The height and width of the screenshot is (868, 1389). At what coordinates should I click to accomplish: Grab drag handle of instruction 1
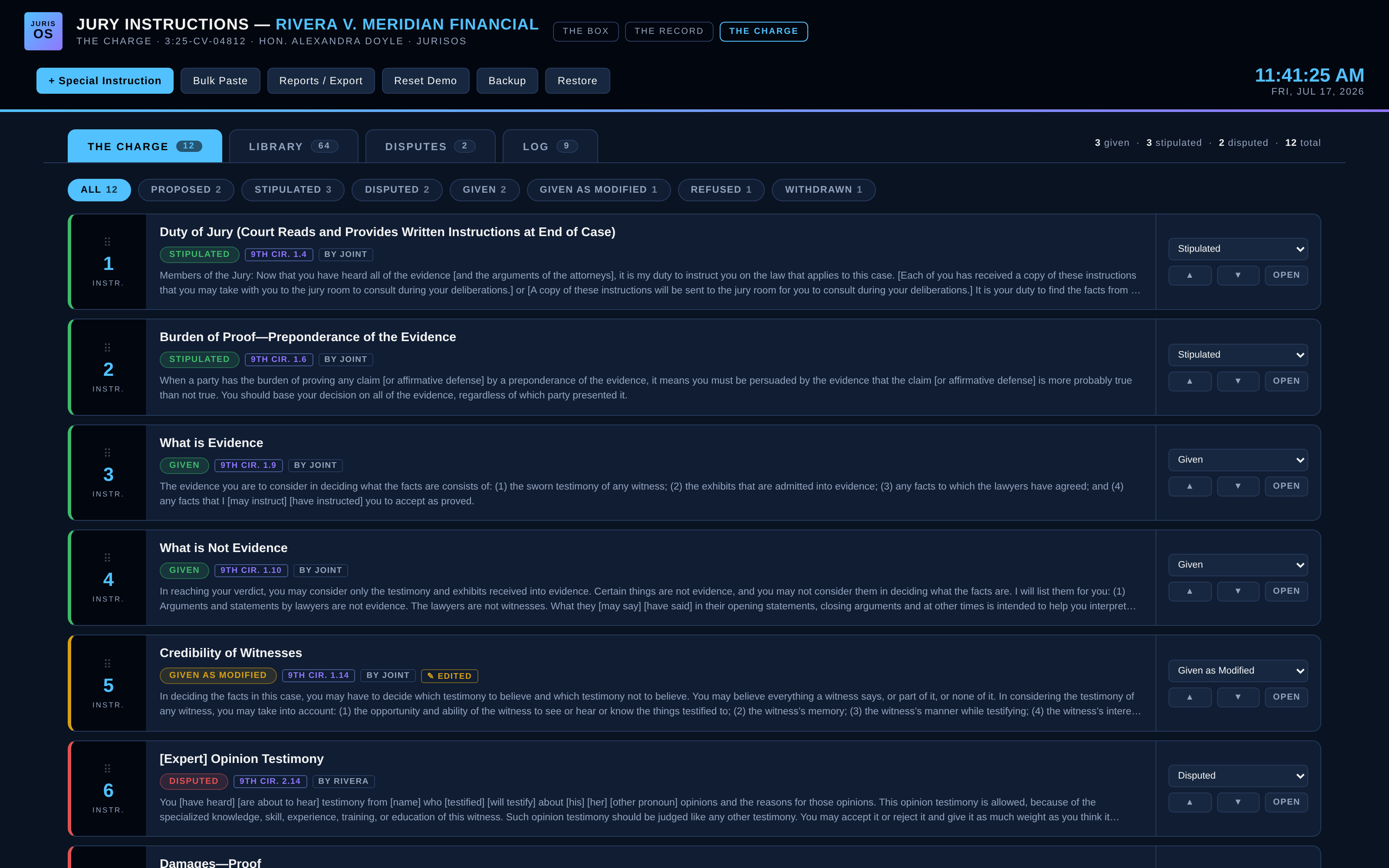107,242
